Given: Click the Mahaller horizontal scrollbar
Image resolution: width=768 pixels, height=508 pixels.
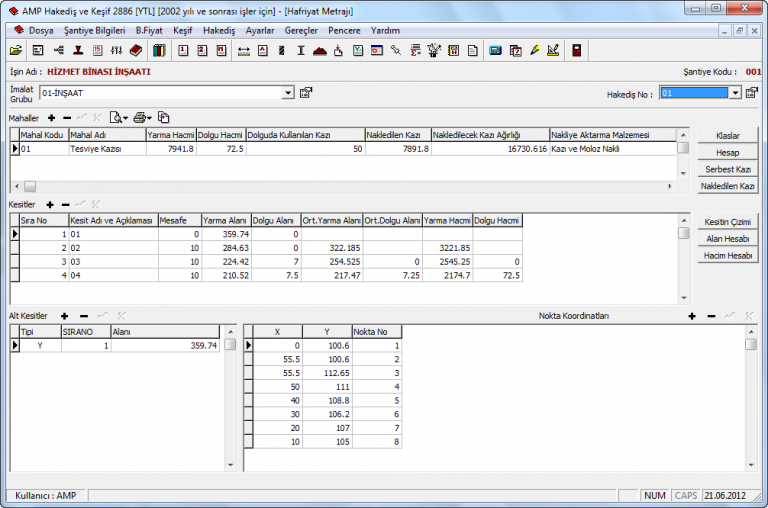Looking at the screenshot, I should [340, 186].
